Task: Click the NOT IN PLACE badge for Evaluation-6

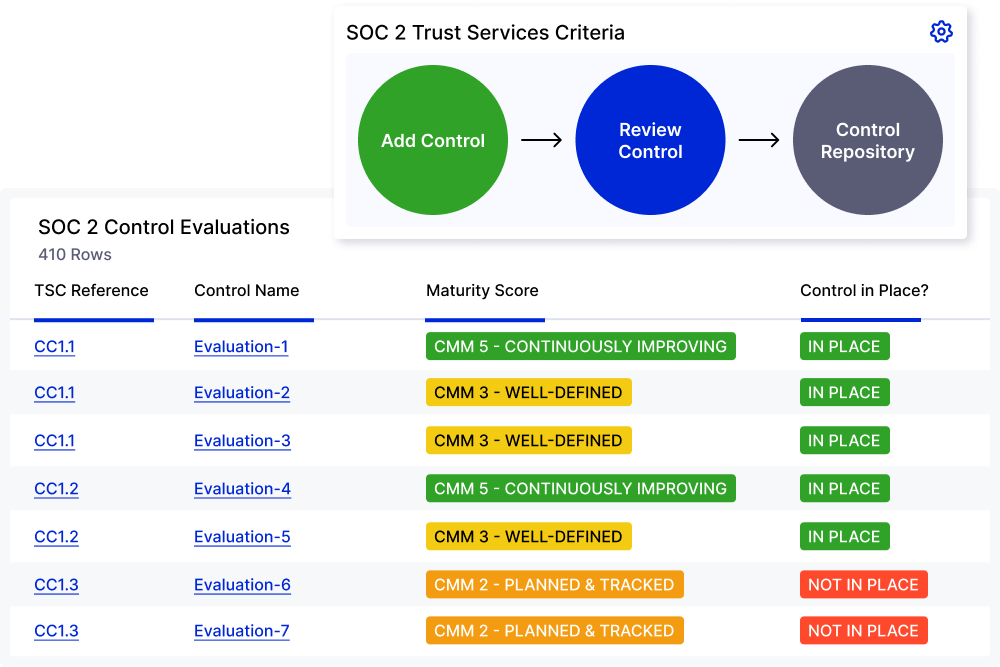Action: [x=864, y=585]
